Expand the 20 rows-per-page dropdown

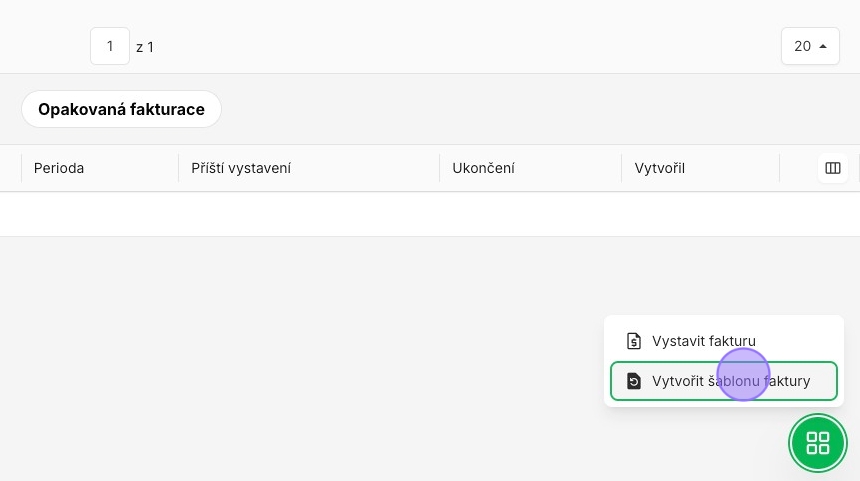[x=810, y=46]
